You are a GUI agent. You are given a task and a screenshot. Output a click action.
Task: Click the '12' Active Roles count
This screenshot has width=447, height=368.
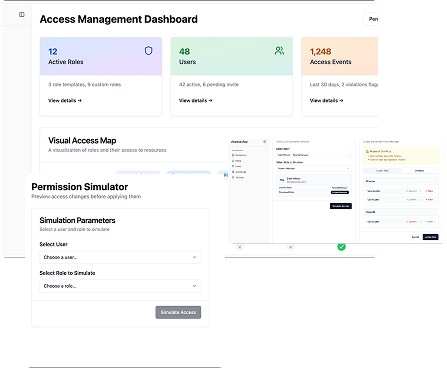point(53,51)
